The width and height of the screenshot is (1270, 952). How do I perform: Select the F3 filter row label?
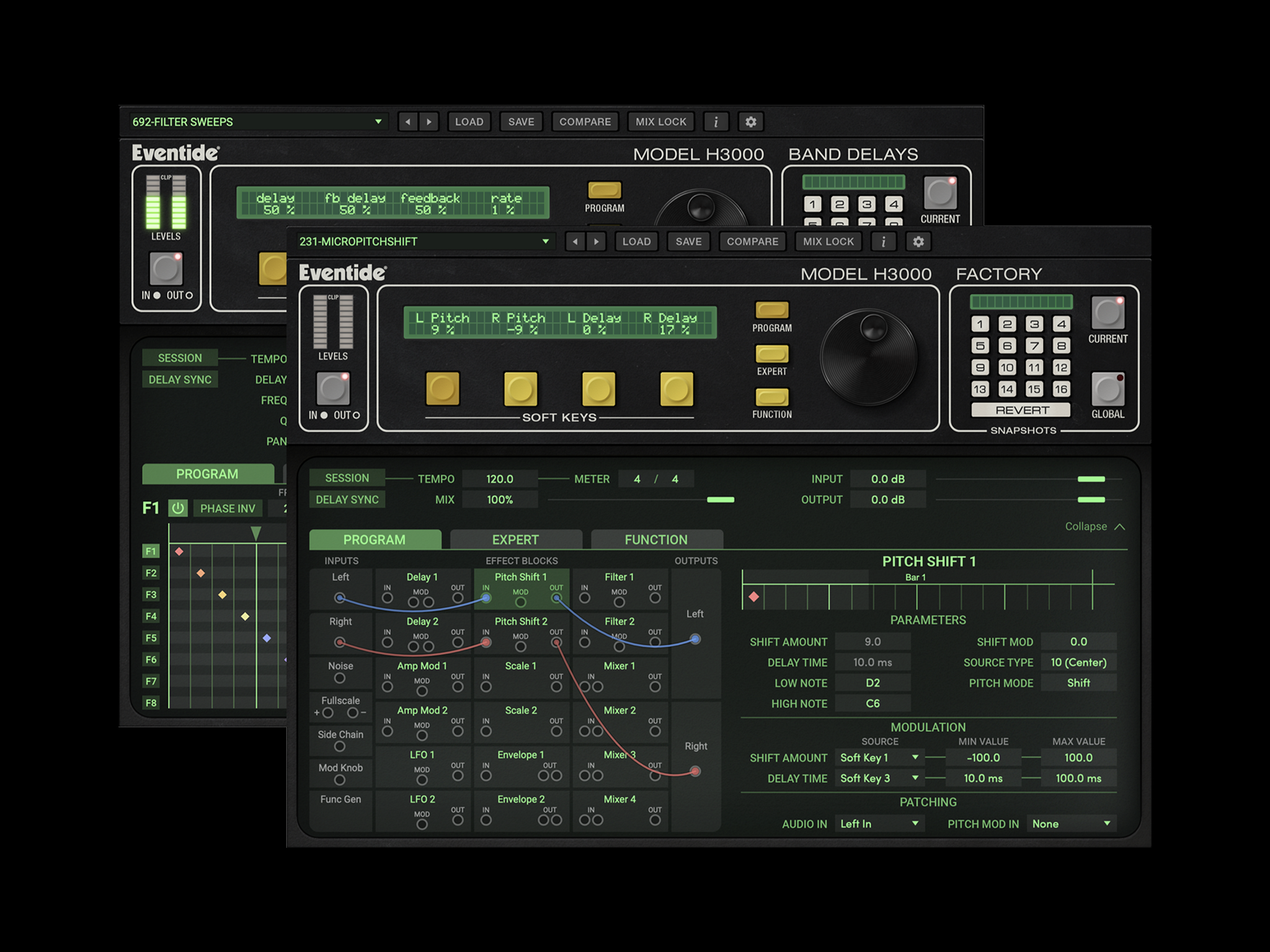coord(151,594)
